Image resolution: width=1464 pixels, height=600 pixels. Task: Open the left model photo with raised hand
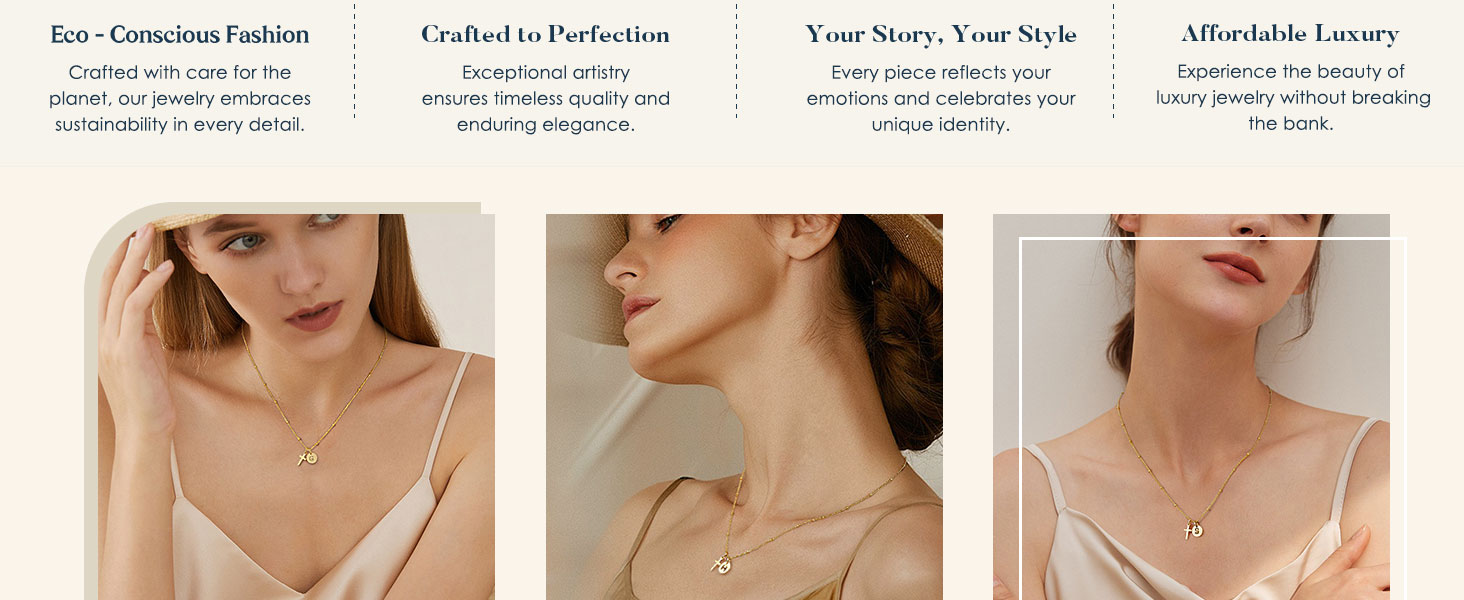point(296,407)
